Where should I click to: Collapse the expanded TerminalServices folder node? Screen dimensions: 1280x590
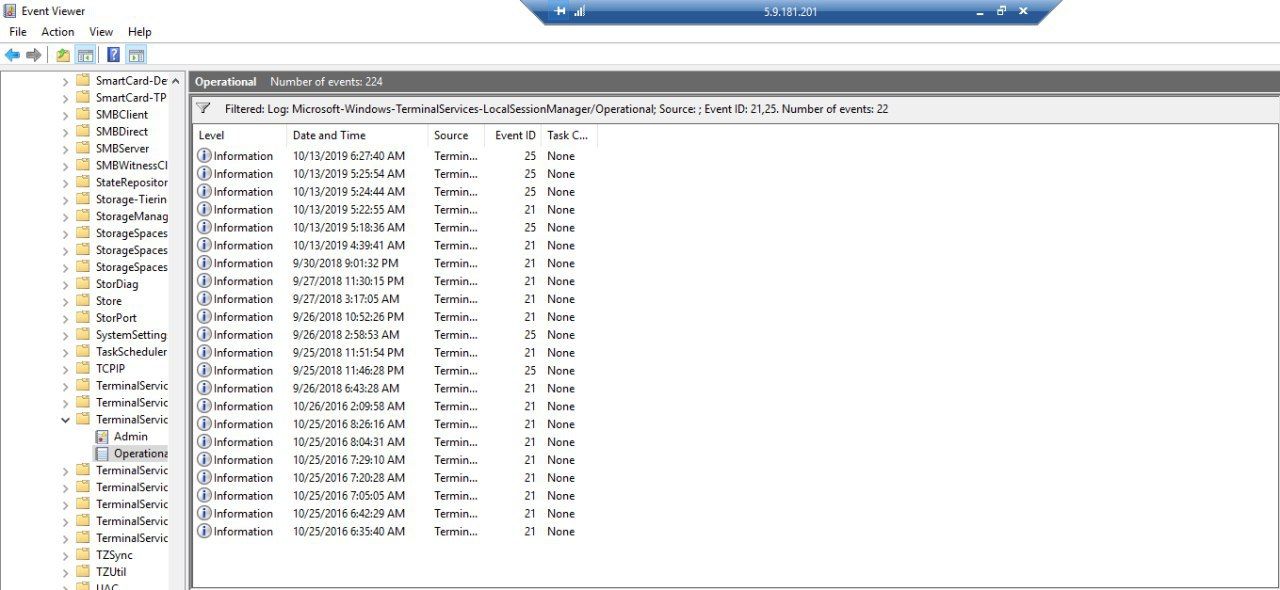click(x=66, y=420)
